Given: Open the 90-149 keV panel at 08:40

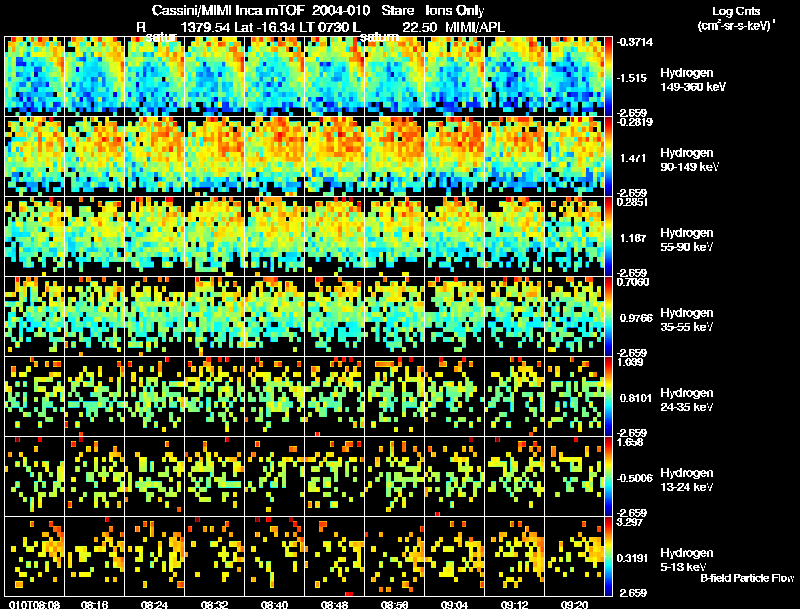Looking at the screenshot, I should click(274, 156).
